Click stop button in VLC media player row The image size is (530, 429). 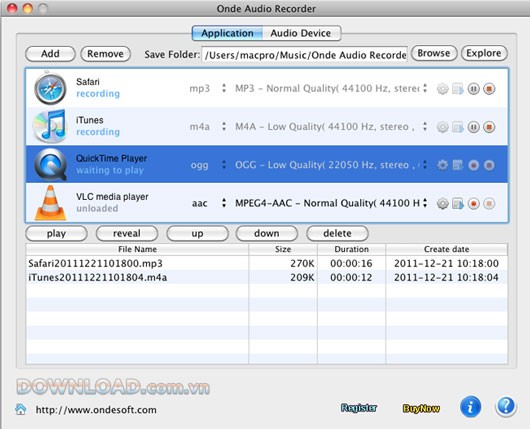(489, 204)
